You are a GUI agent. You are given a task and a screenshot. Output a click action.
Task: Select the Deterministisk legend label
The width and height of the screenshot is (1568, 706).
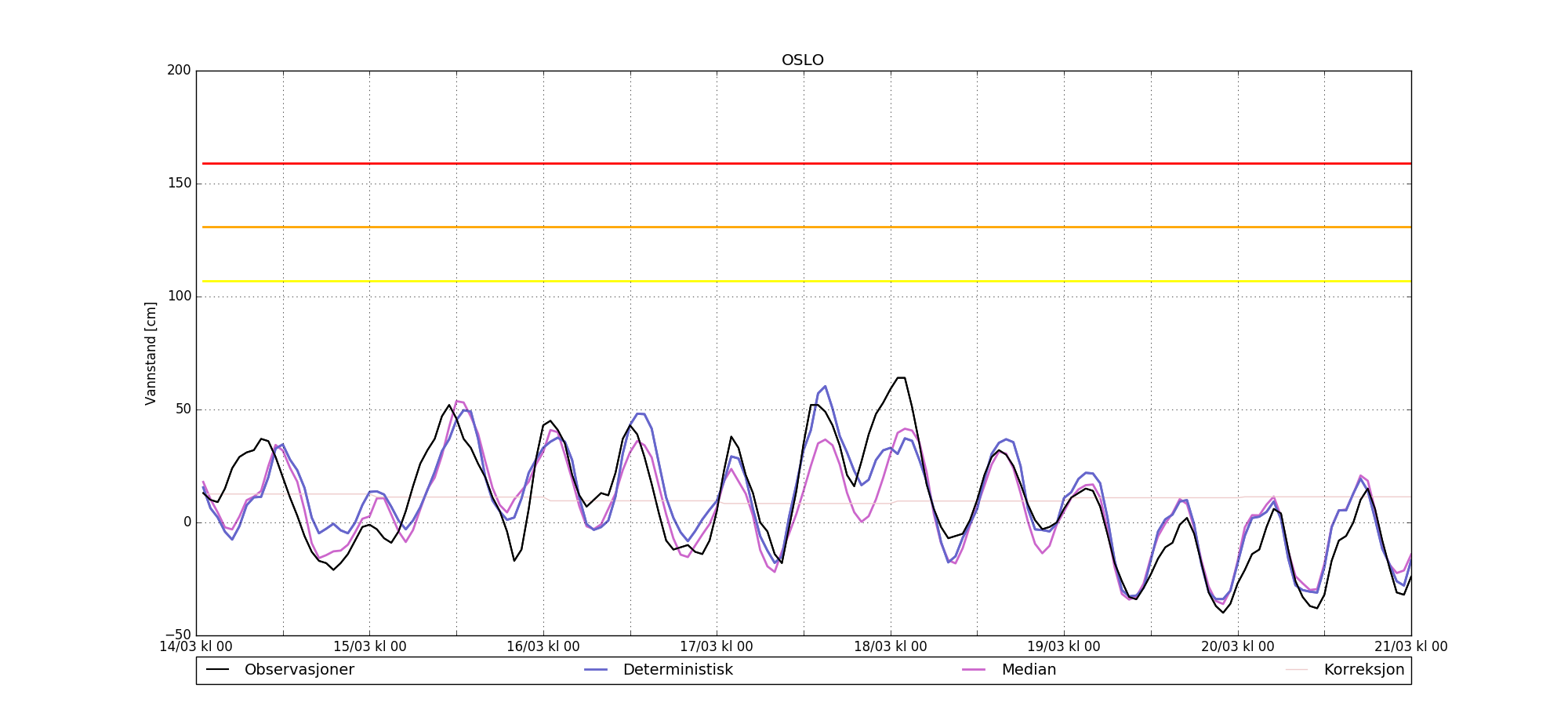(677, 670)
